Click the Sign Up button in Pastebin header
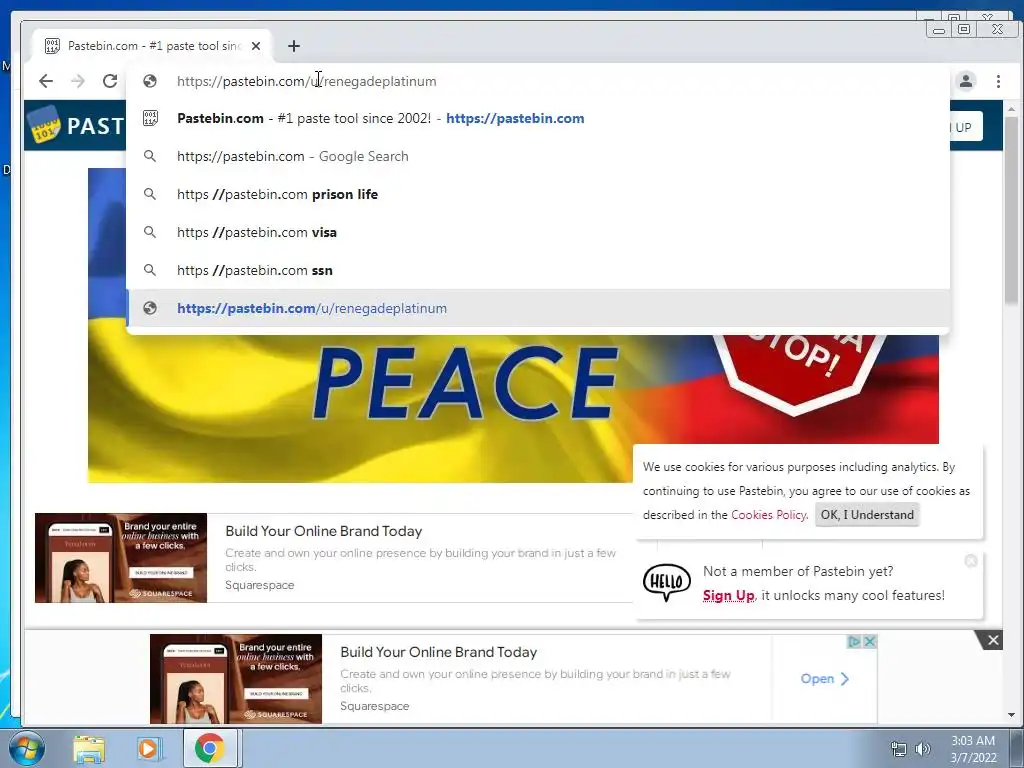 pos(965,127)
